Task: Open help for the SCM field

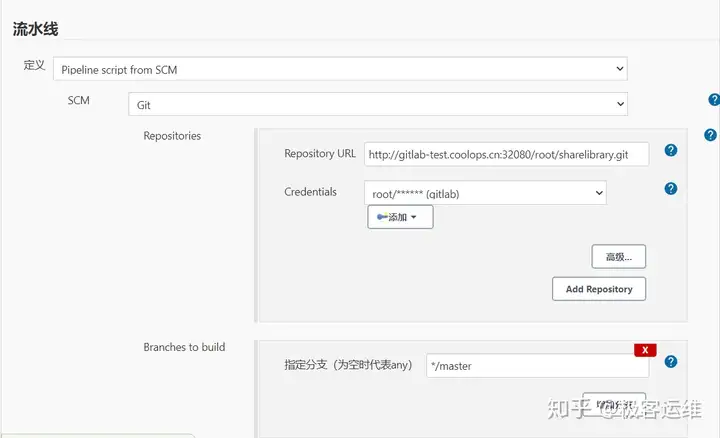Action: (714, 99)
